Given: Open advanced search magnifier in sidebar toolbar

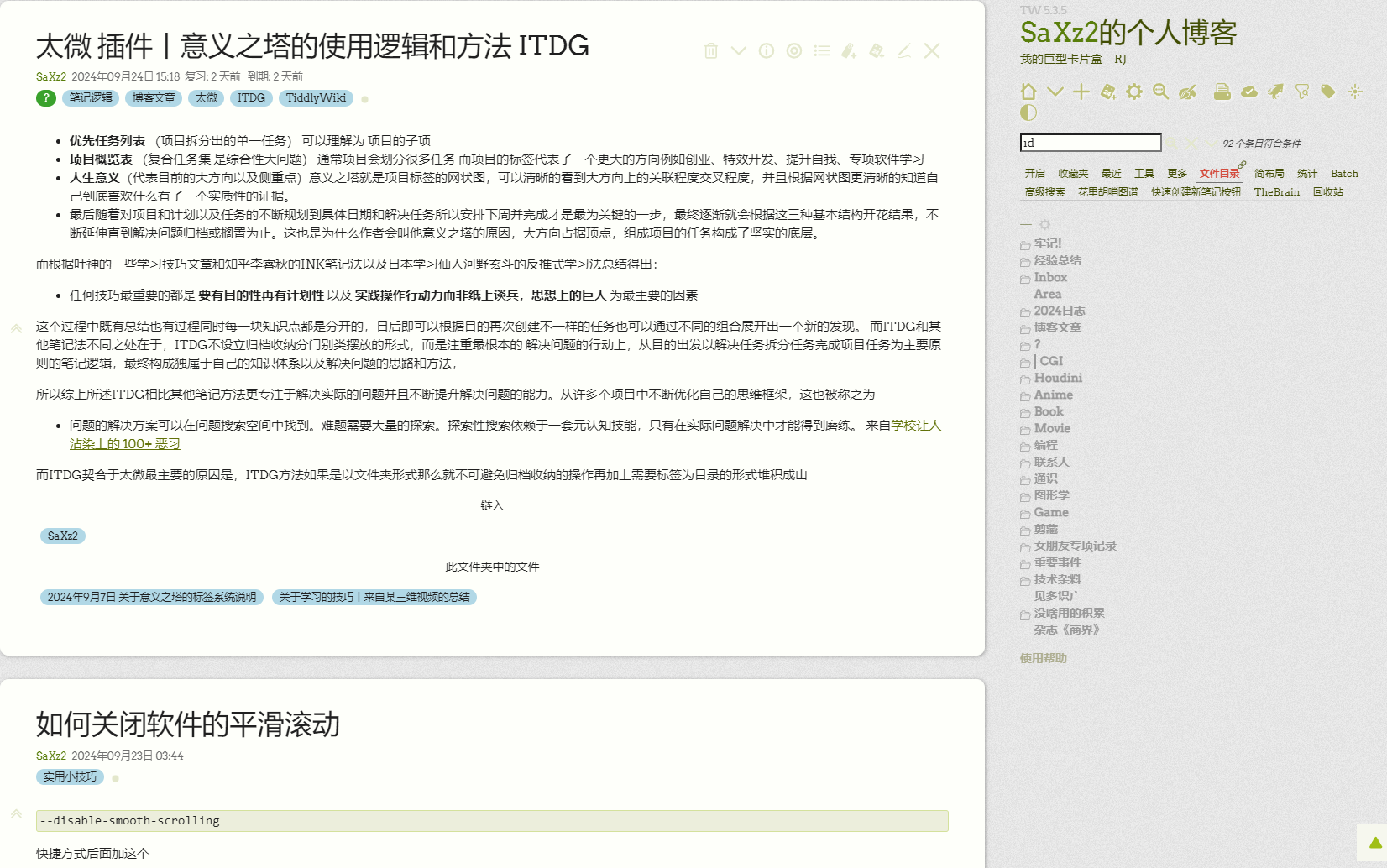Looking at the screenshot, I should 1161,92.
